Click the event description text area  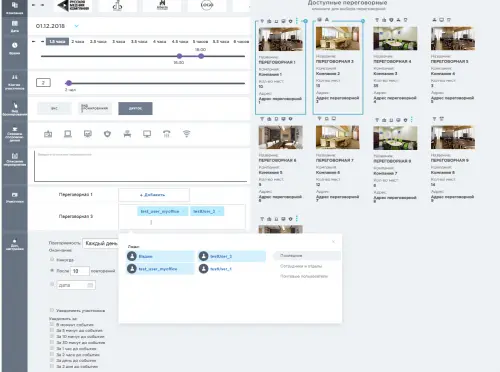(141, 166)
